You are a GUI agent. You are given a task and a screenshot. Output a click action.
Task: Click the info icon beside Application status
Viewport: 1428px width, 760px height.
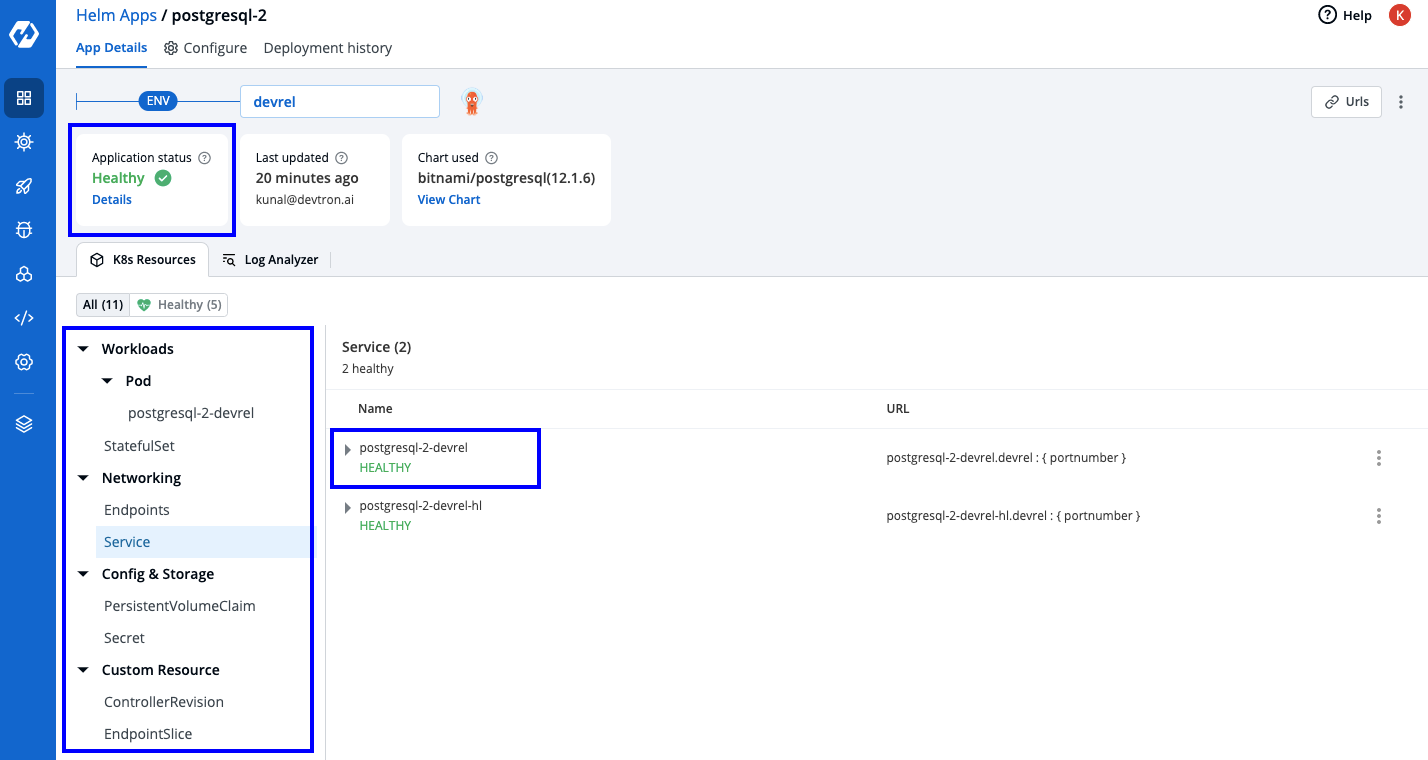point(205,158)
